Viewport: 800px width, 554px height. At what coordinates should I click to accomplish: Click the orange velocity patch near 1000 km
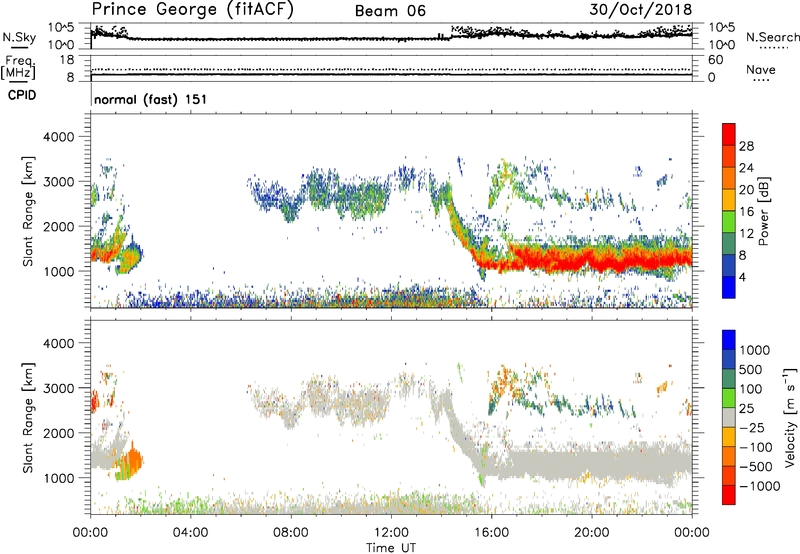tap(134, 460)
